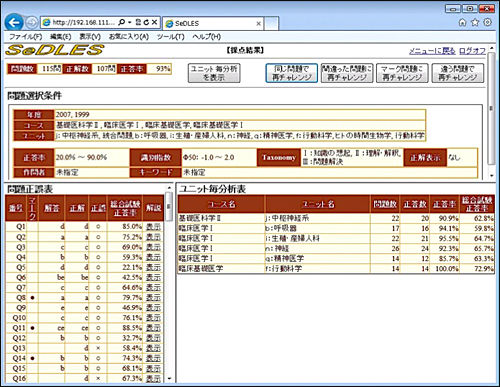Click the 違う問題で再チャレンジ button
The height and width of the screenshot is (387, 500).
pos(458,73)
